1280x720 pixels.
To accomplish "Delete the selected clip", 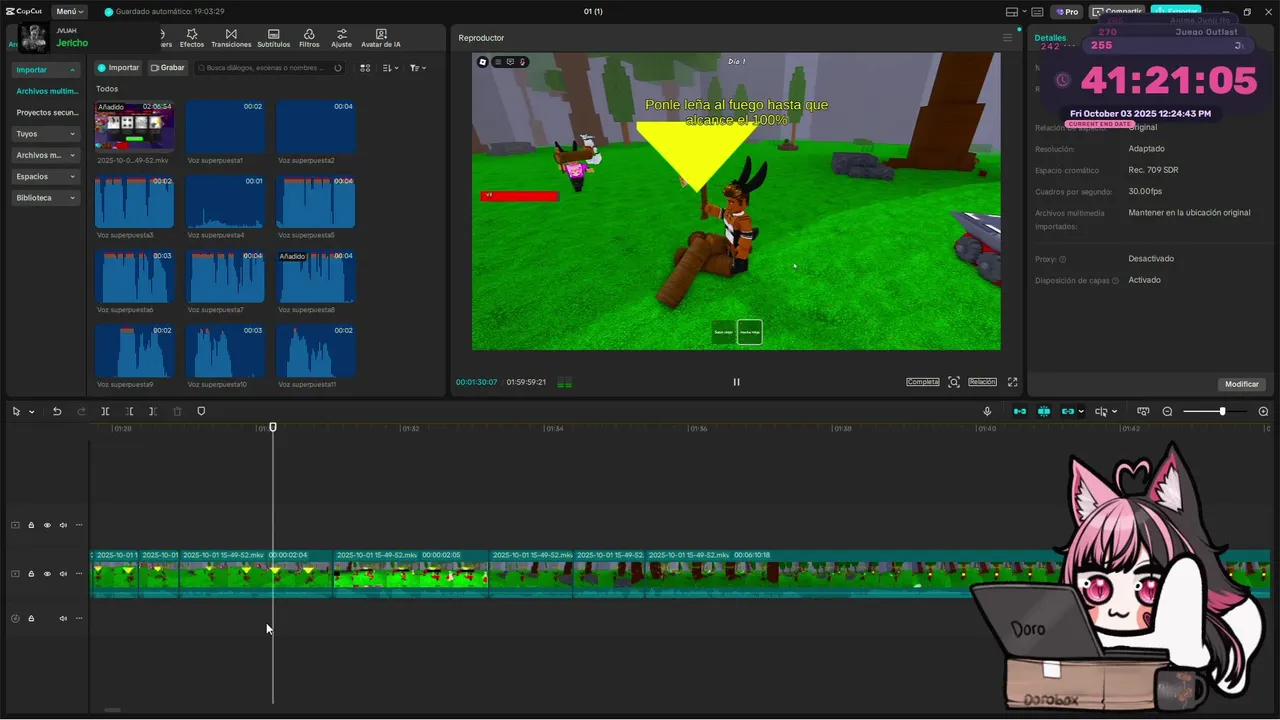I will (x=177, y=411).
